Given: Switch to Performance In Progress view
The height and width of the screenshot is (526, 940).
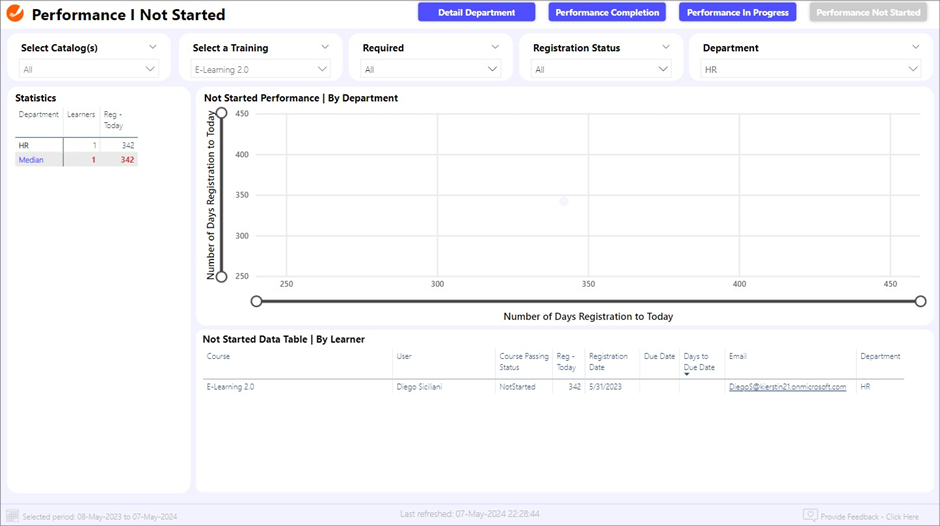Looking at the screenshot, I should click(x=738, y=13).
